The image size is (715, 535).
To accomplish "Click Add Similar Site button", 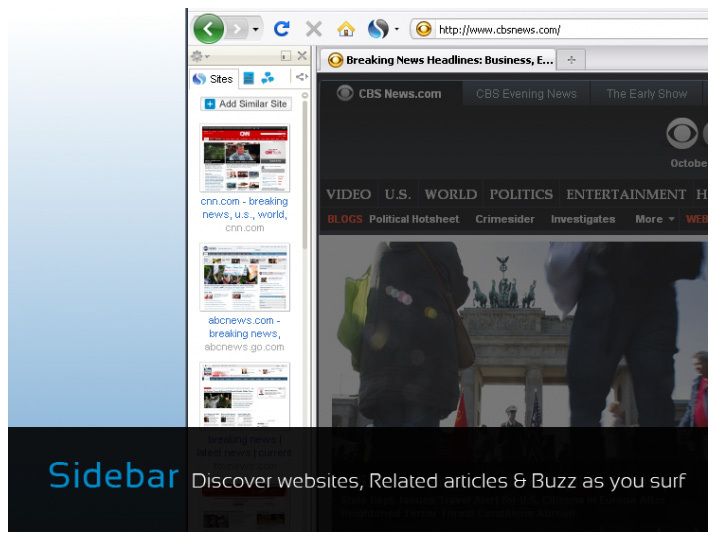I will click(x=246, y=104).
